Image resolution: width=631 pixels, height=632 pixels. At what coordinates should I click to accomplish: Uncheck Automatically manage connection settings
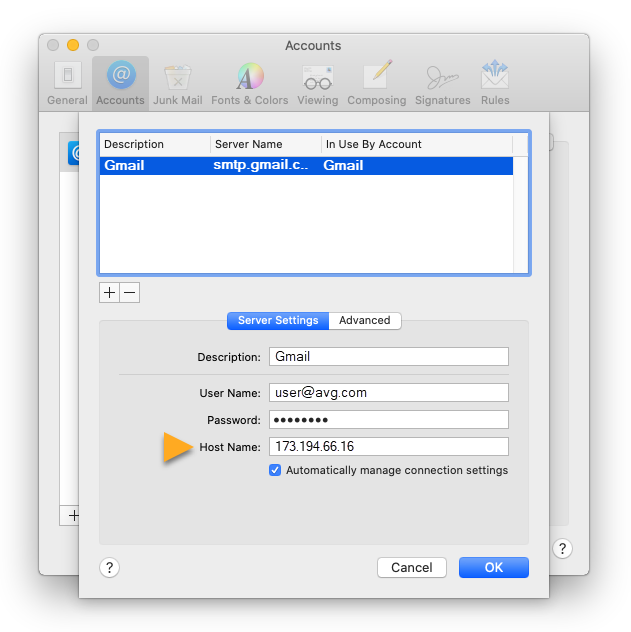[275, 470]
